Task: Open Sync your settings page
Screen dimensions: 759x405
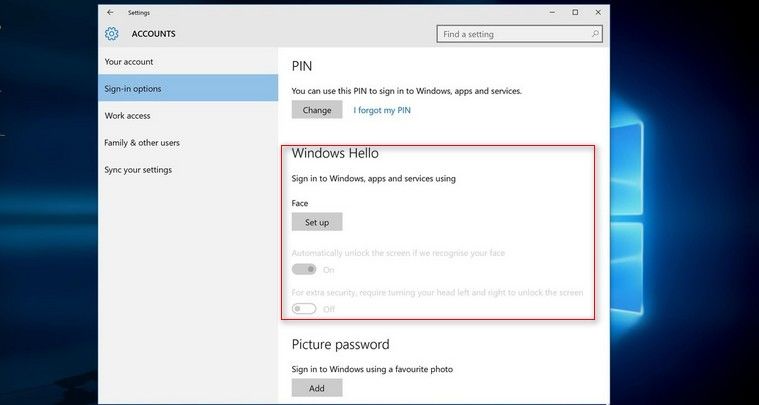Action: pyautogui.click(x=188, y=170)
